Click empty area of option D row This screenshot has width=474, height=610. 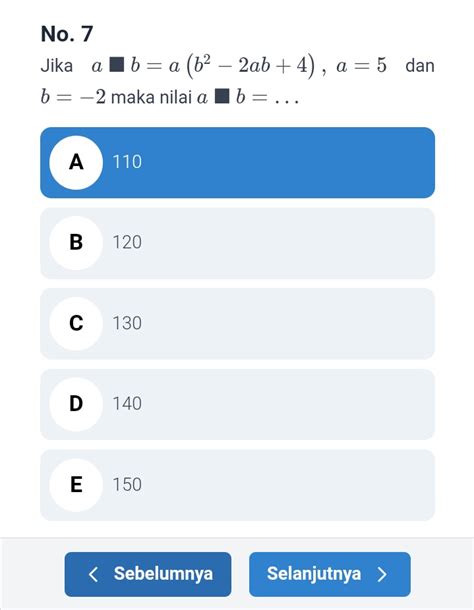click(288, 404)
